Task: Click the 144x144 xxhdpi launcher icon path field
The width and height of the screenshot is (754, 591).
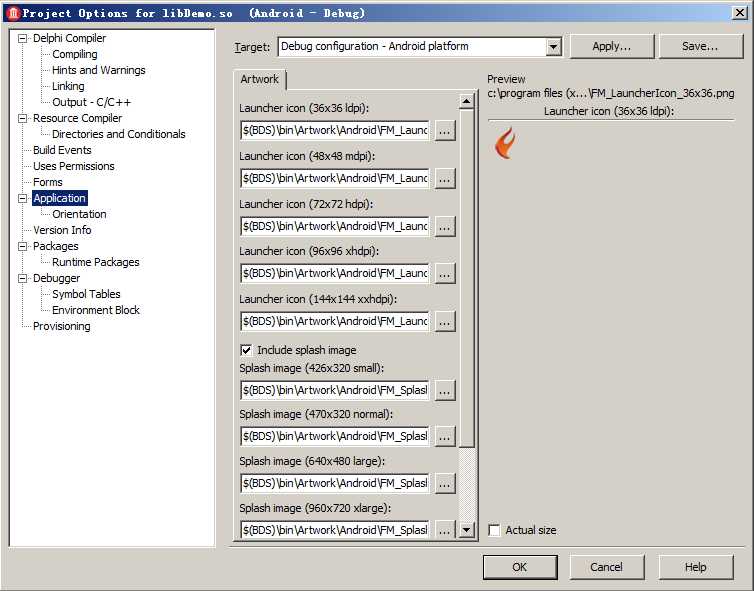Action: tap(335, 321)
